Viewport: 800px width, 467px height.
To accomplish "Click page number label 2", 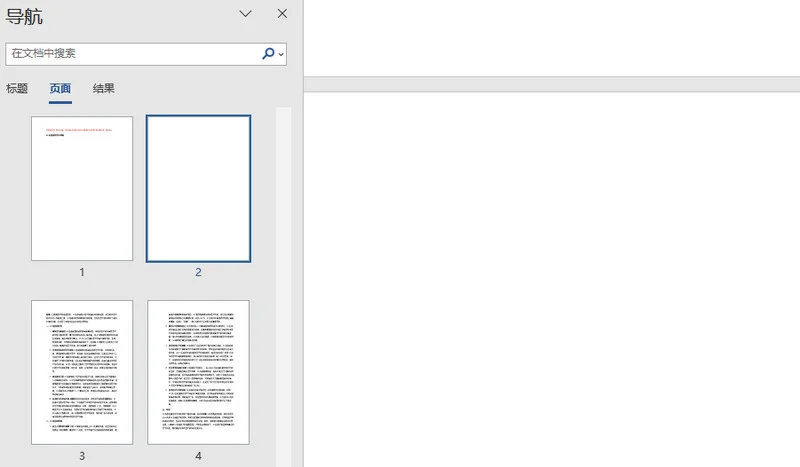I will [x=198, y=273].
